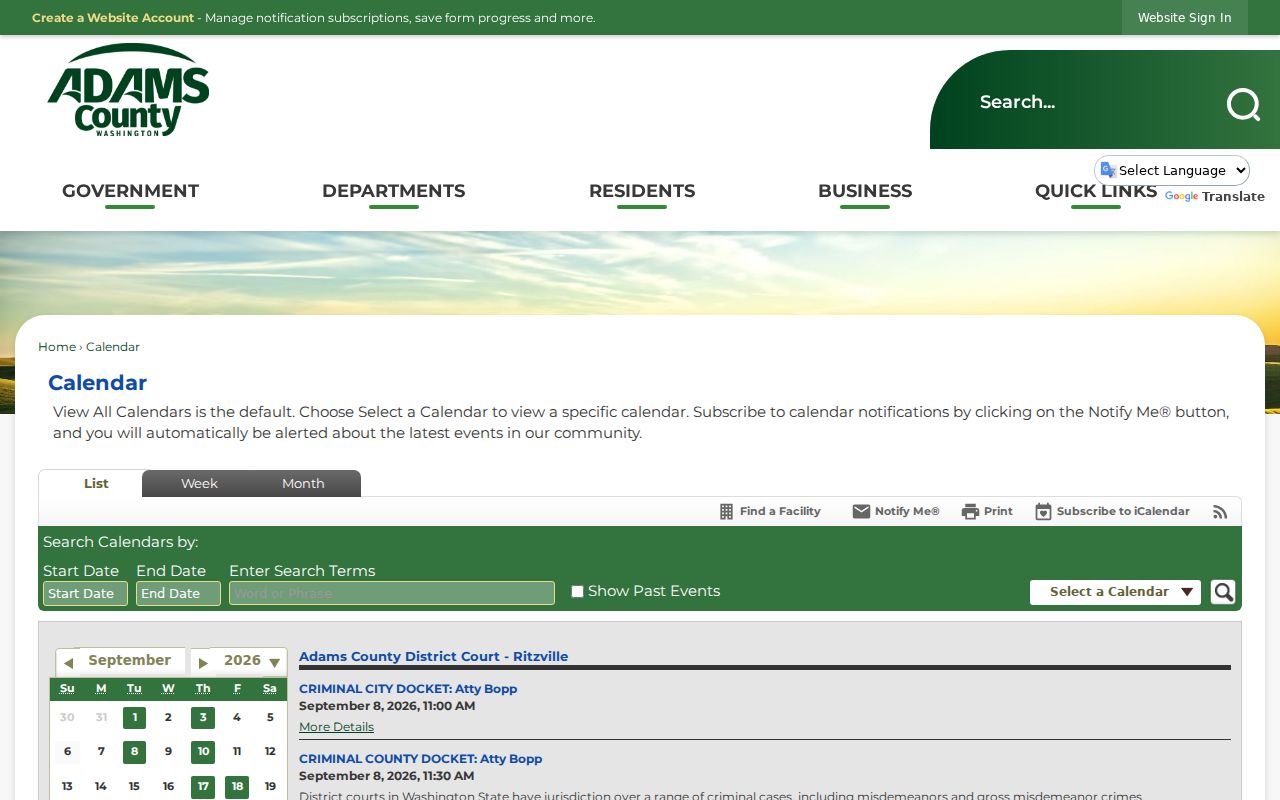Subscribe to iCalendar
Viewport: 1280px width, 800px height.
tap(1112, 511)
